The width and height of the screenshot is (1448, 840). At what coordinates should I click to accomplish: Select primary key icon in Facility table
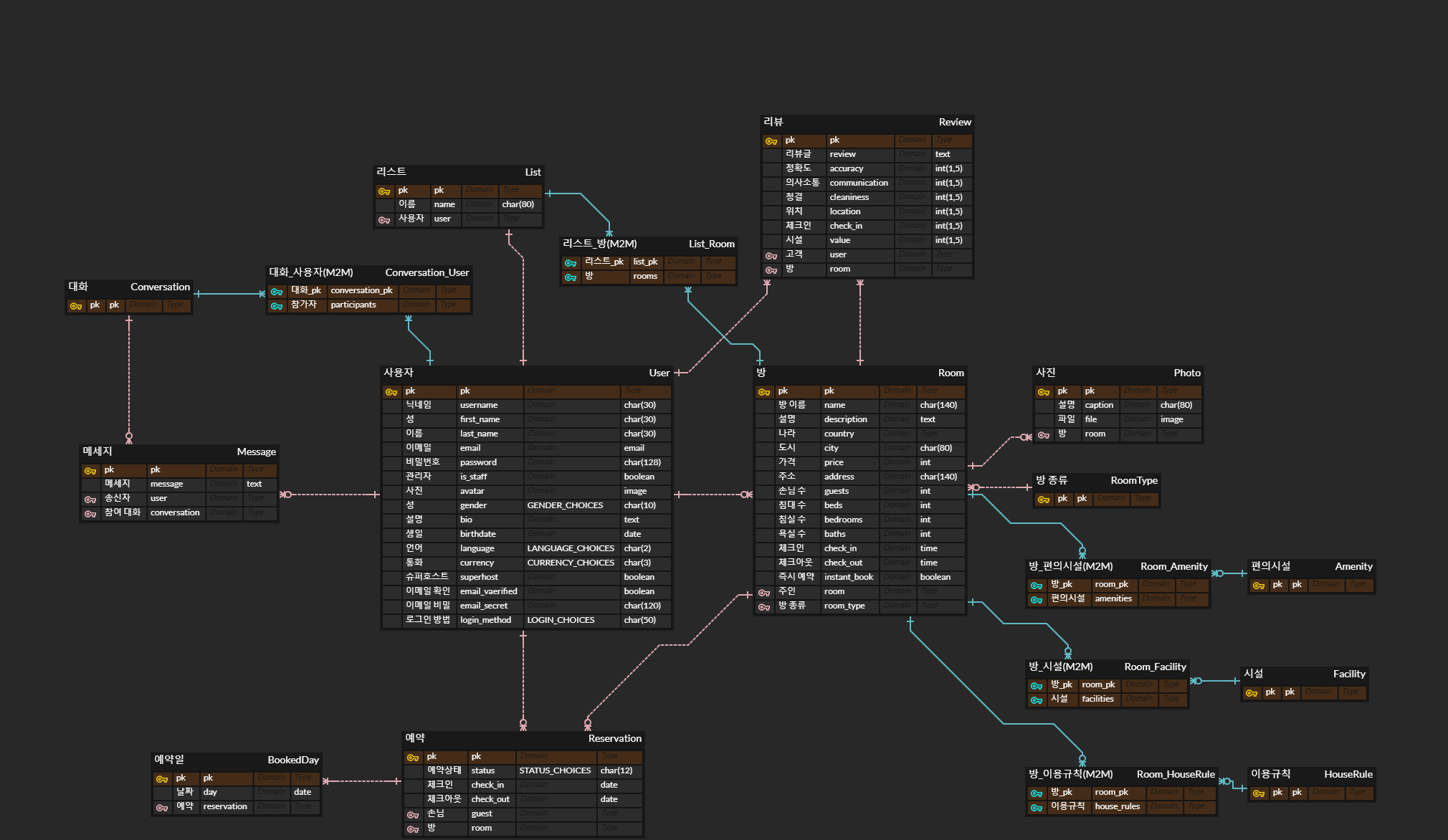1252,692
